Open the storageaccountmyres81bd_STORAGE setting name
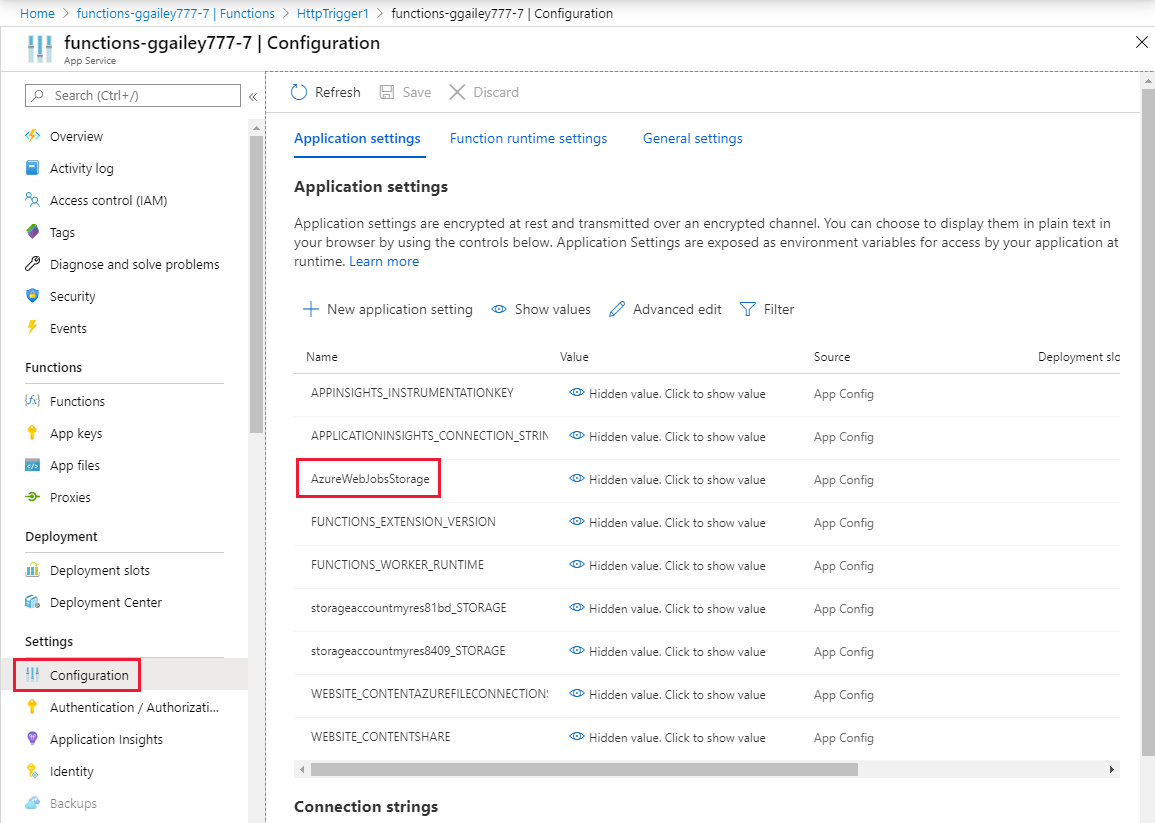Screen dimensions: 1155x823 pyautogui.click(x=409, y=608)
